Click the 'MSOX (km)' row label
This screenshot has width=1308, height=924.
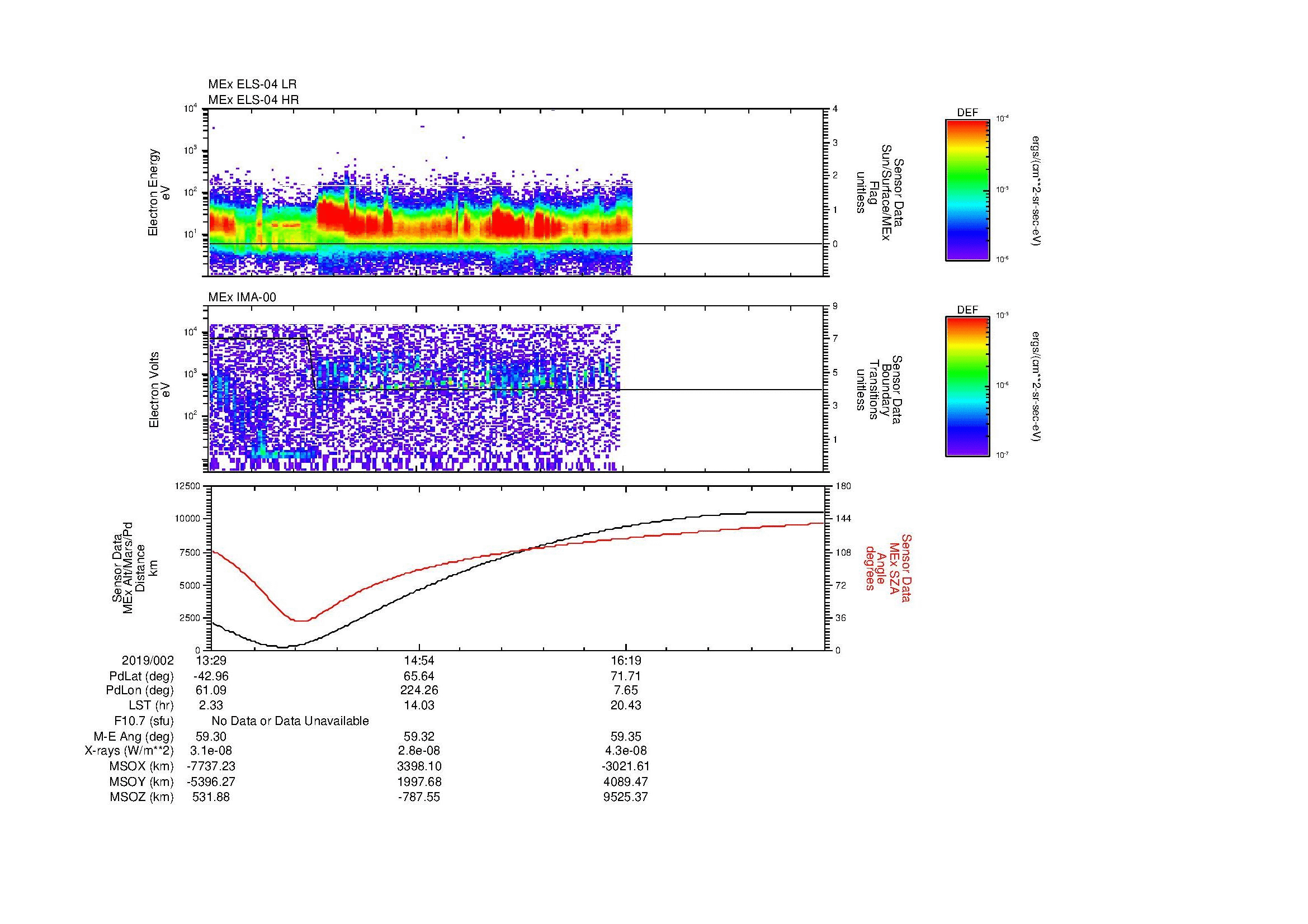click(x=141, y=766)
